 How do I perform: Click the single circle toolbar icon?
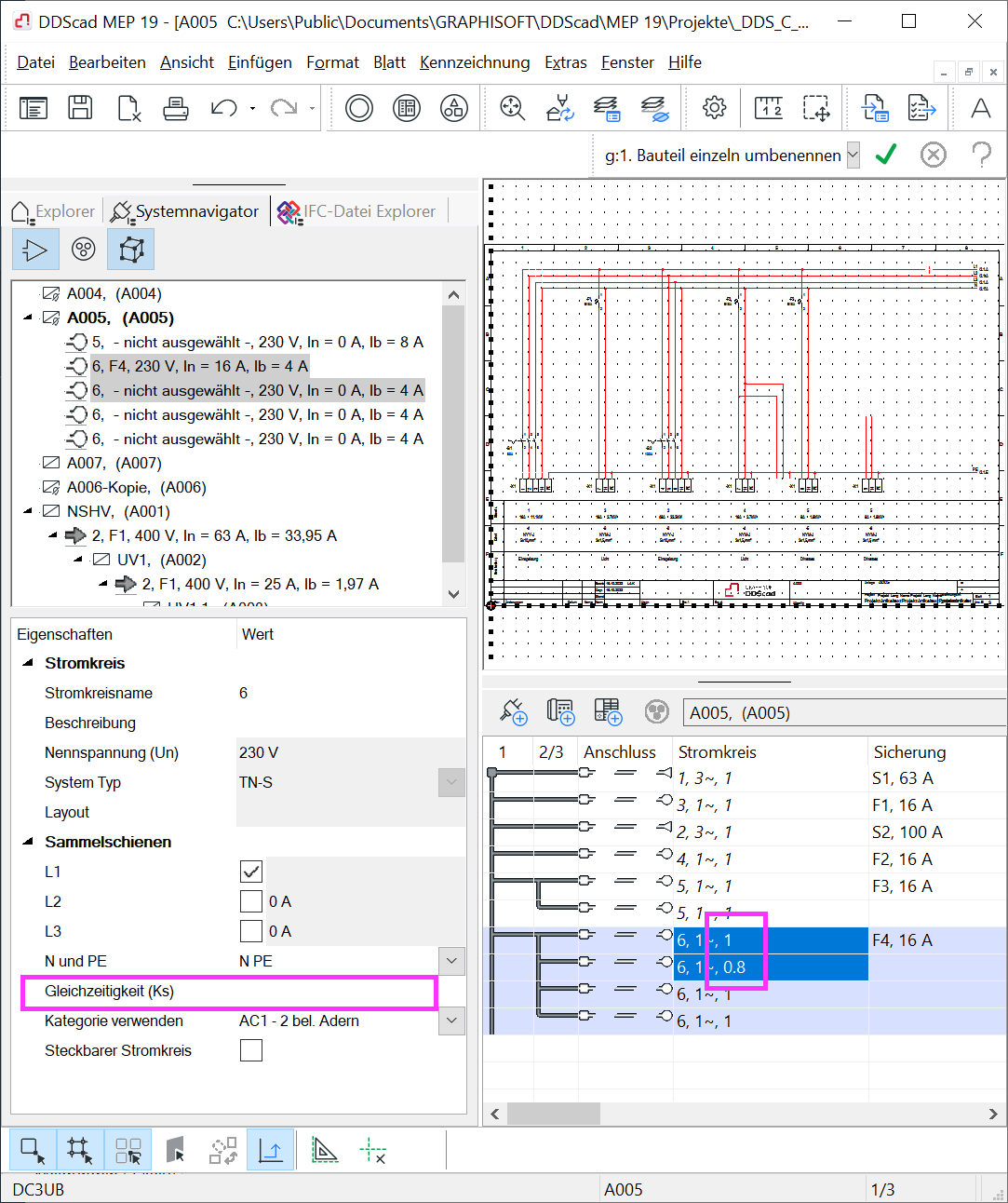(x=359, y=108)
